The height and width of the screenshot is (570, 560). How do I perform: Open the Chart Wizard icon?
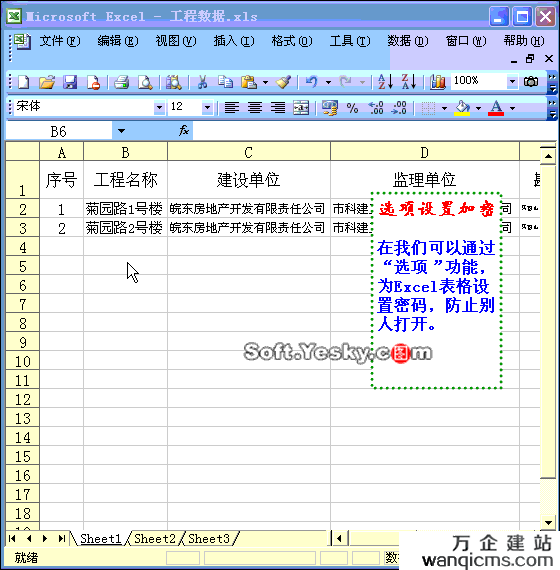pyautogui.click(x=437, y=82)
